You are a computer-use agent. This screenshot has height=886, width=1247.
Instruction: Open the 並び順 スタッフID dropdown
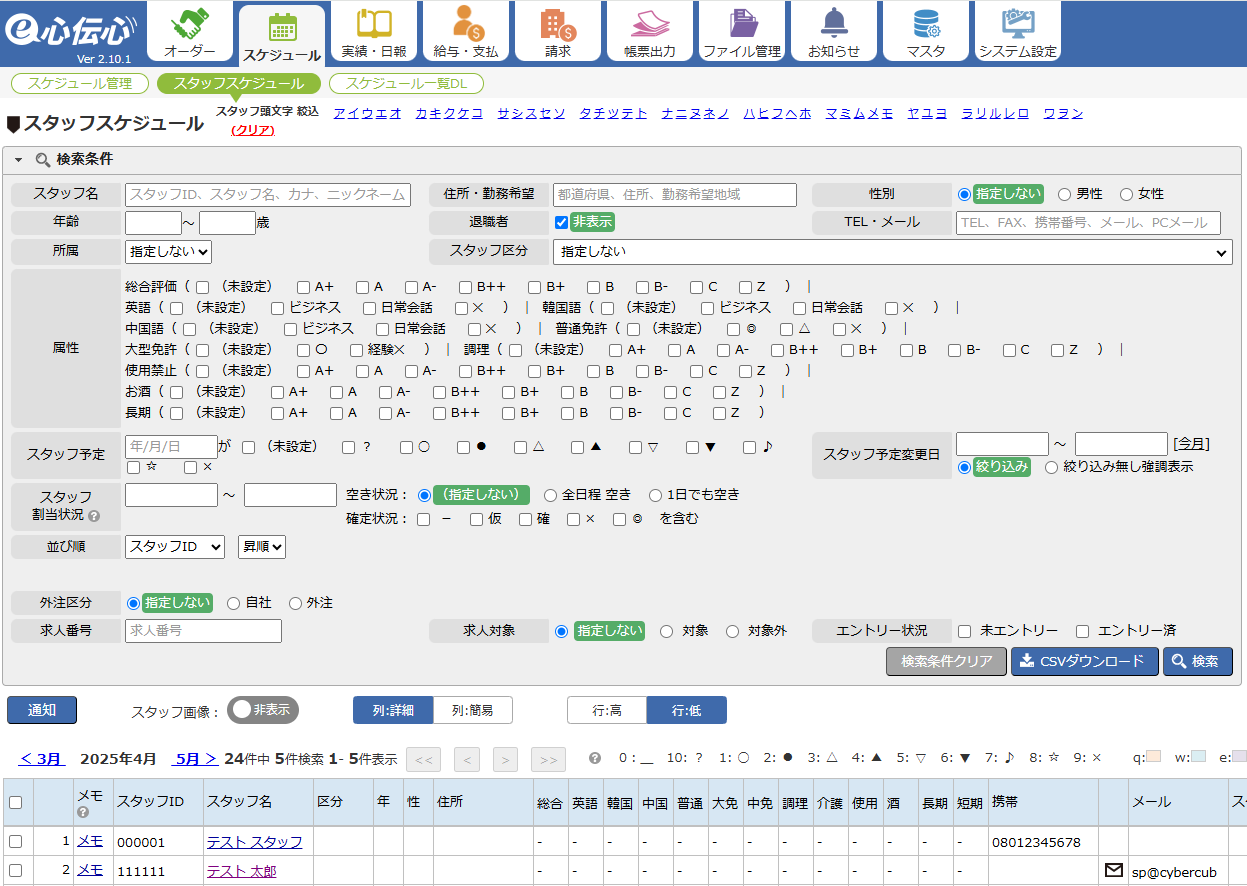(x=175, y=547)
